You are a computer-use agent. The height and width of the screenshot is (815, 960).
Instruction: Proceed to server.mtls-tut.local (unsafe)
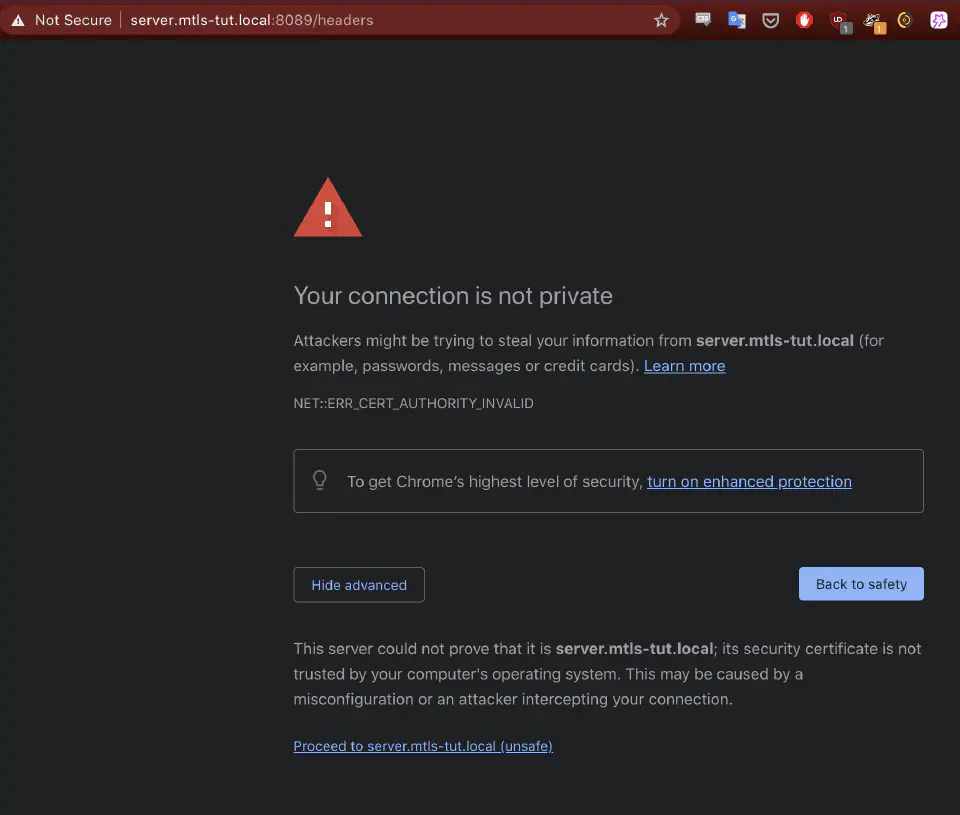point(423,746)
